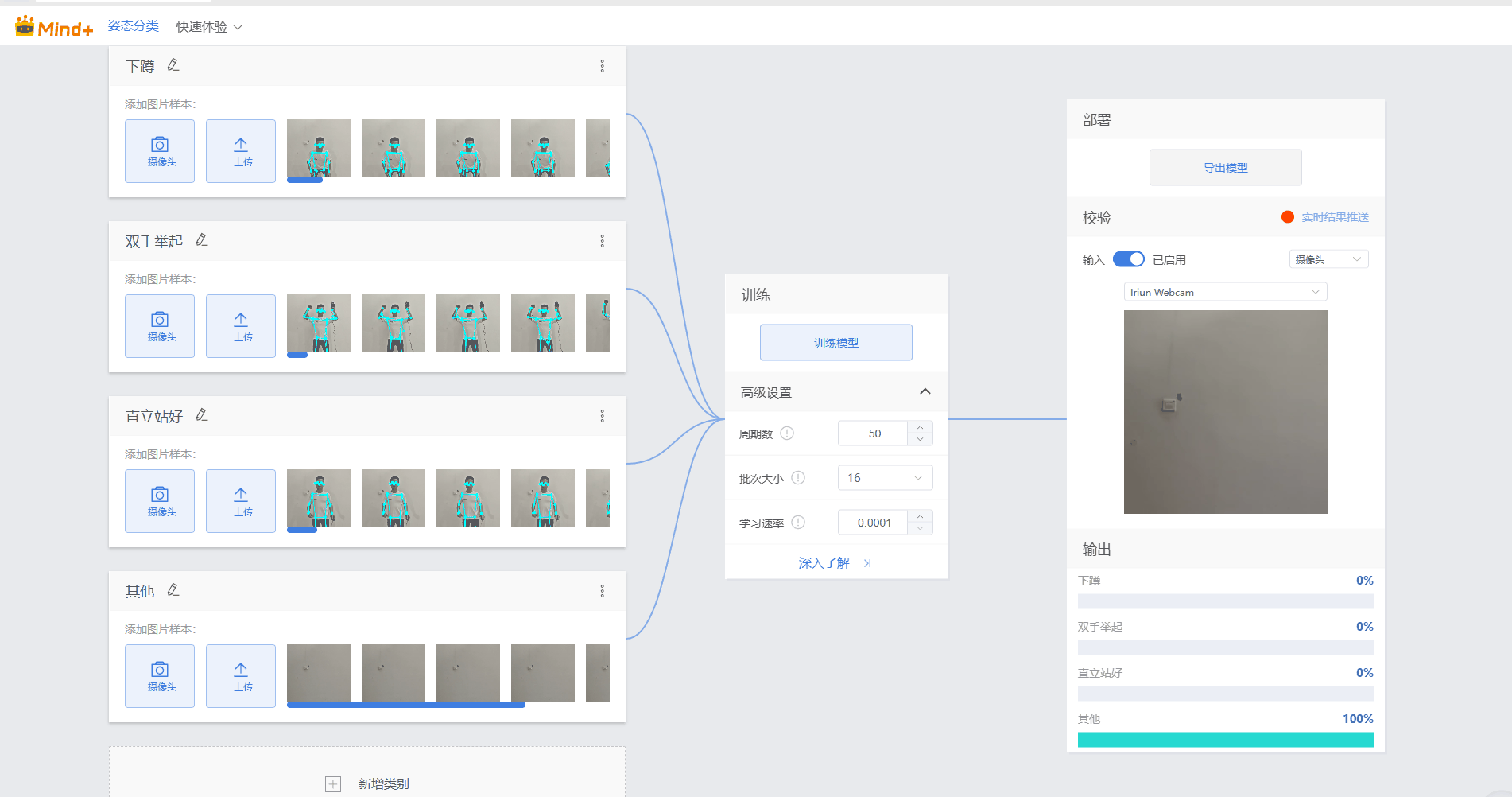Image resolution: width=1512 pixels, height=797 pixels.
Task: Open the three-dot options for 双手举起
Action: [603, 241]
